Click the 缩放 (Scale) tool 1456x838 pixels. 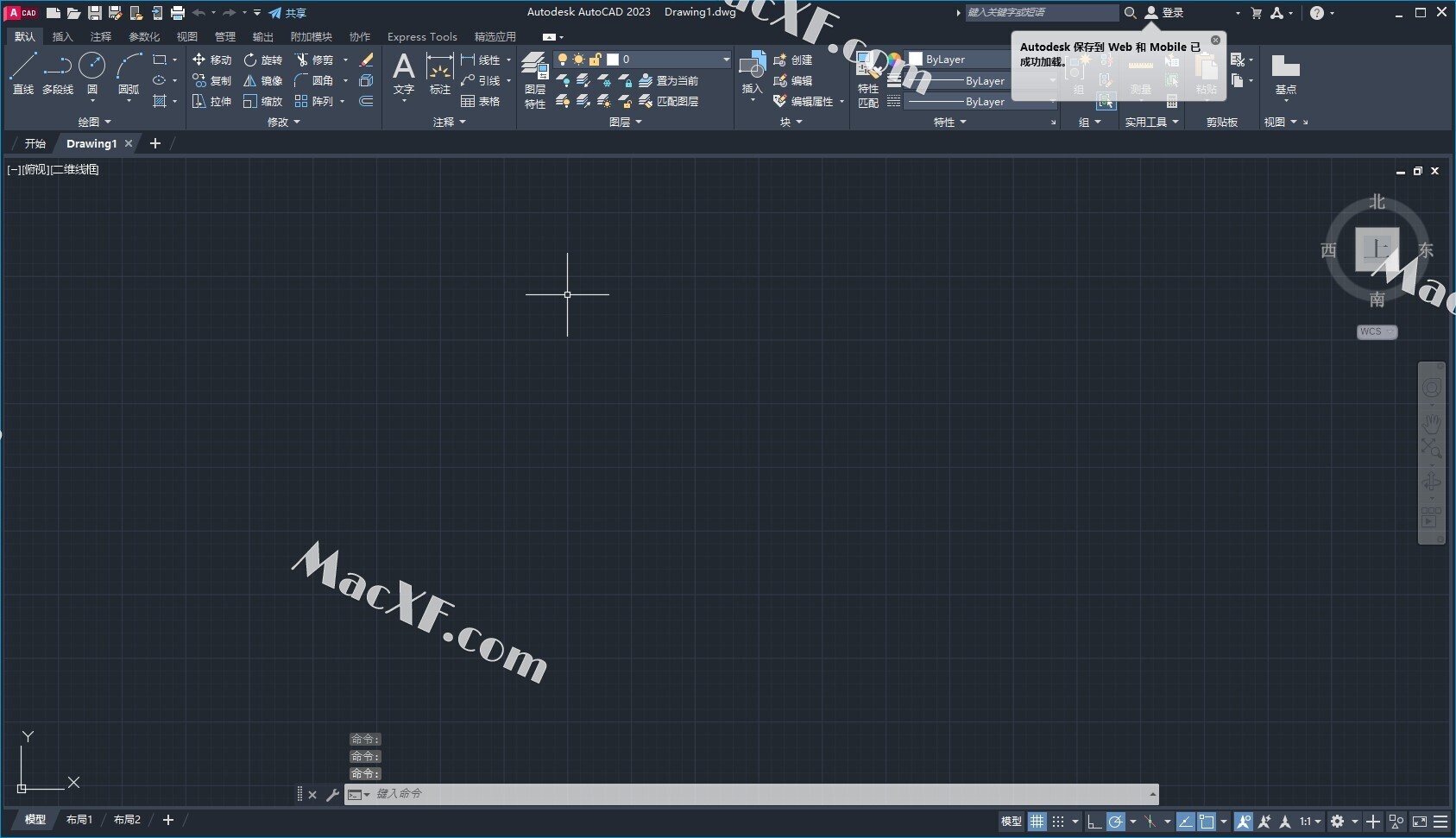263,101
